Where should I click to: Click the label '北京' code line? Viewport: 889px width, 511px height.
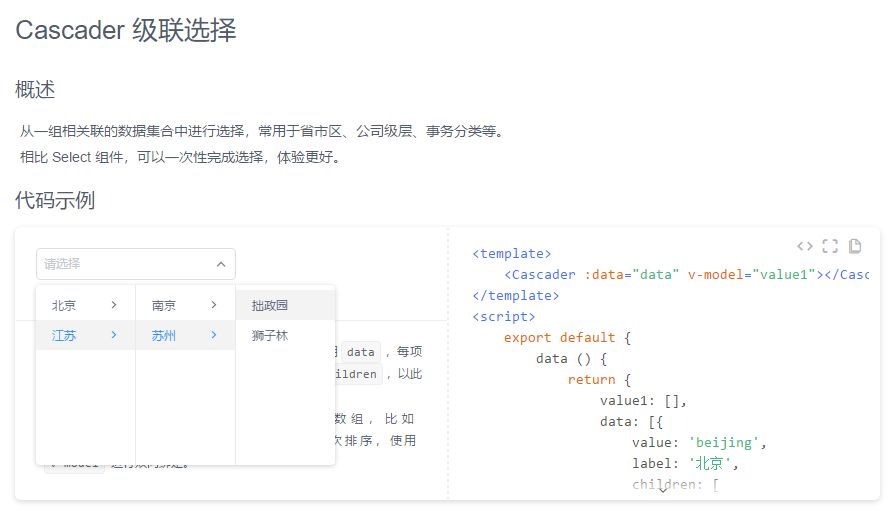(685, 464)
